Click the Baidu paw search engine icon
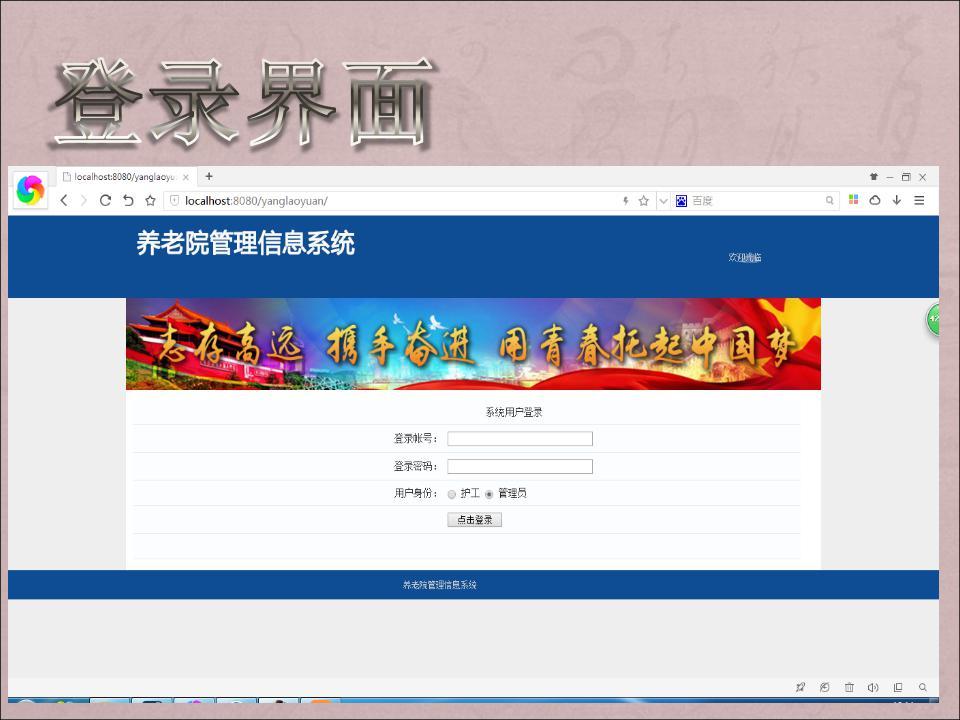Image resolution: width=960 pixels, height=720 pixels. pyautogui.click(x=681, y=200)
